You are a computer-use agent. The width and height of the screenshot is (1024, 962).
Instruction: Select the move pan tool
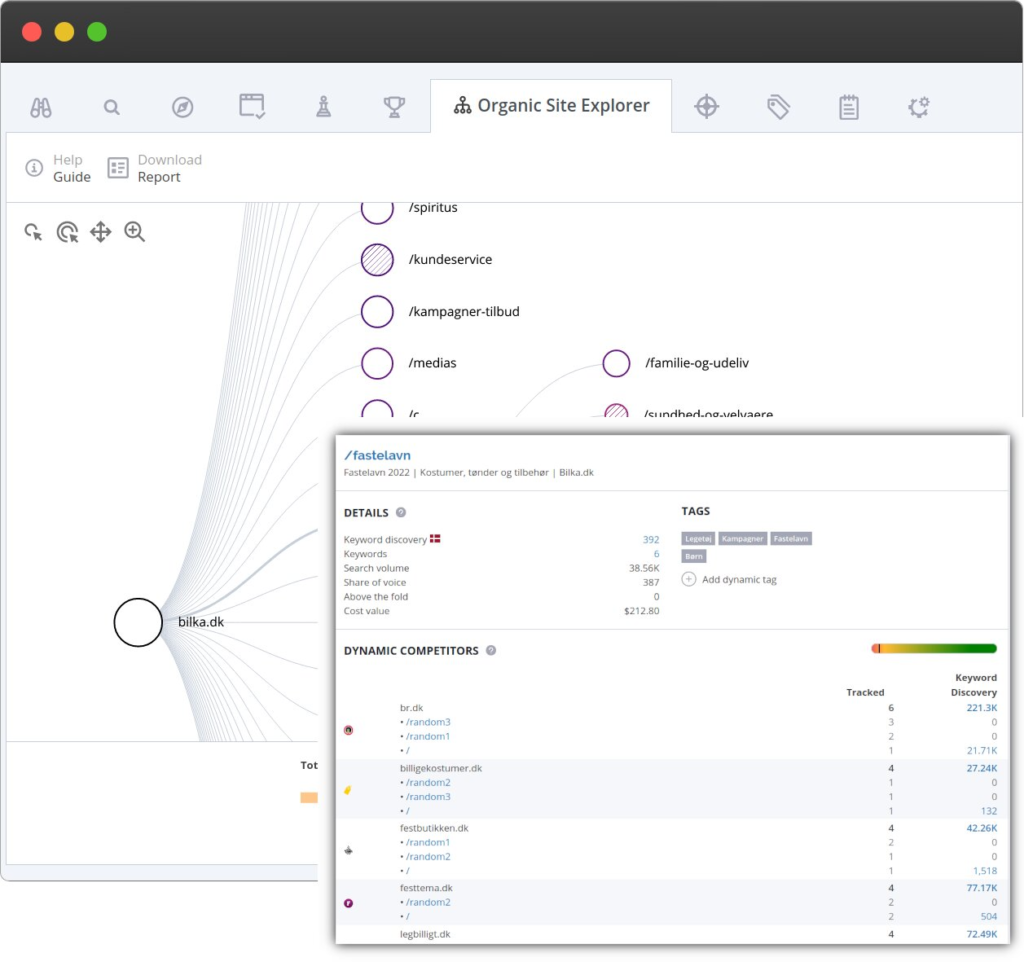pos(101,233)
